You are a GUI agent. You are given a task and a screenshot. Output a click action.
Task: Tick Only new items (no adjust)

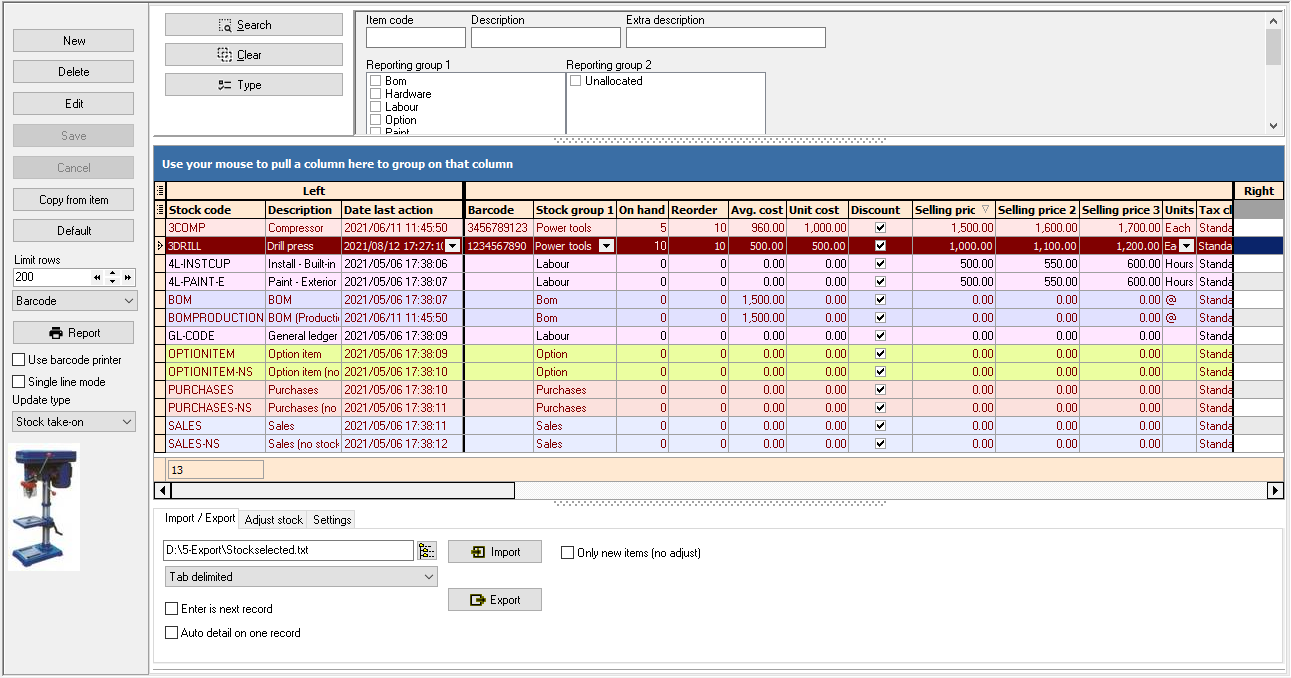[x=568, y=552]
